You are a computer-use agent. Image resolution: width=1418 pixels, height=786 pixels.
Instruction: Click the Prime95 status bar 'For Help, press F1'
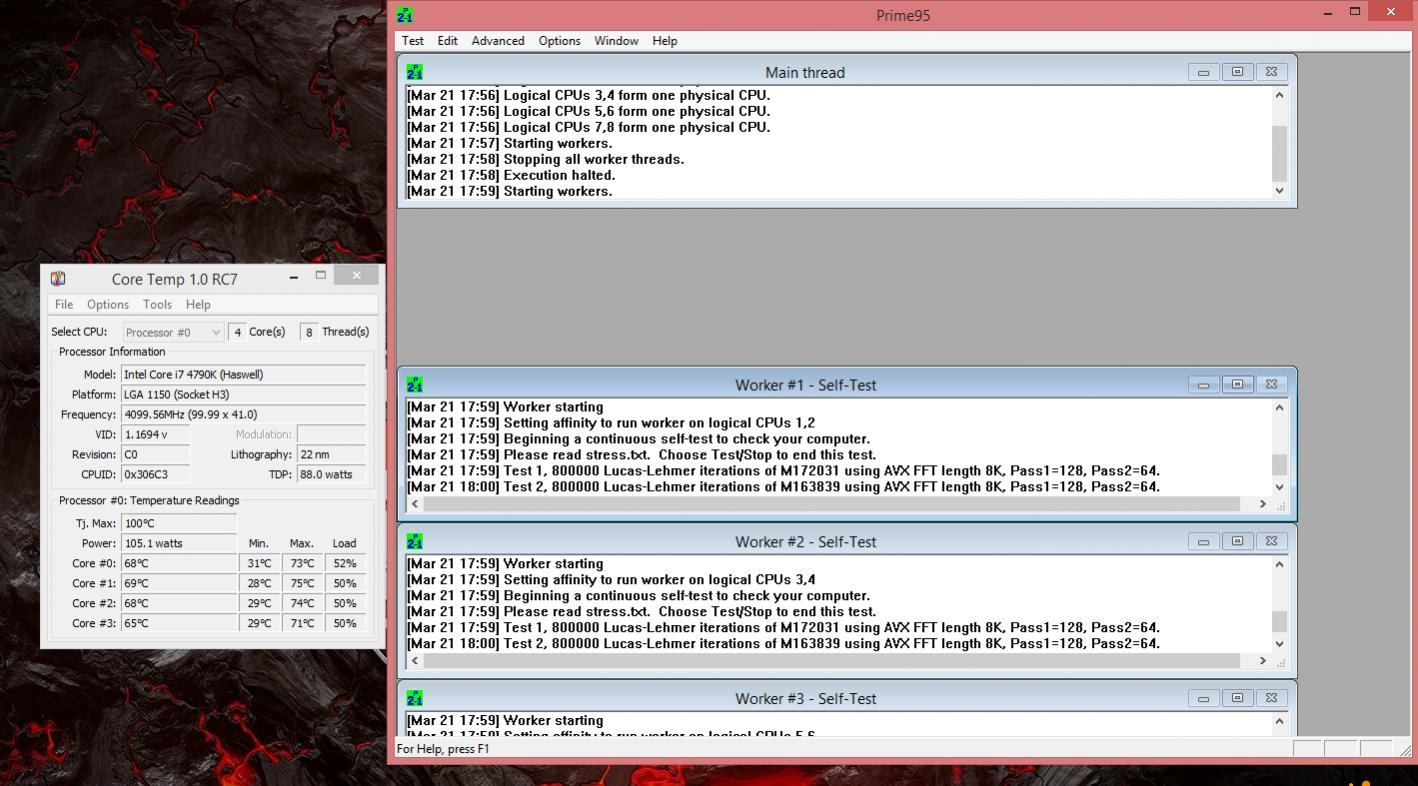(x=443, y=748)
